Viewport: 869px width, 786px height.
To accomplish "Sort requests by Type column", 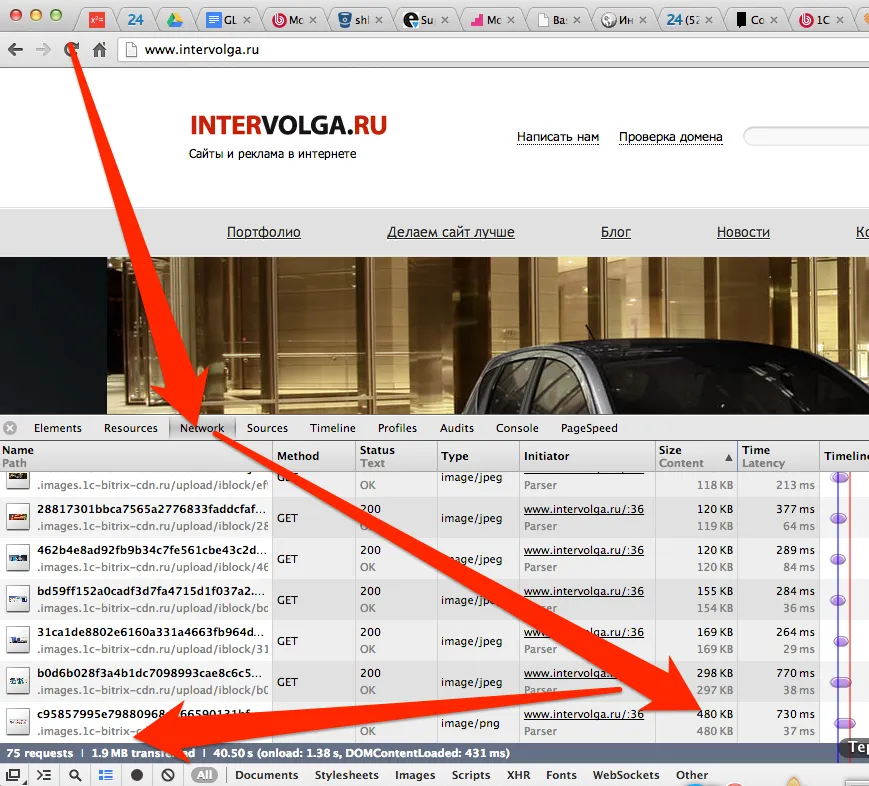I will pyautogui.click(x=478, y=456).
